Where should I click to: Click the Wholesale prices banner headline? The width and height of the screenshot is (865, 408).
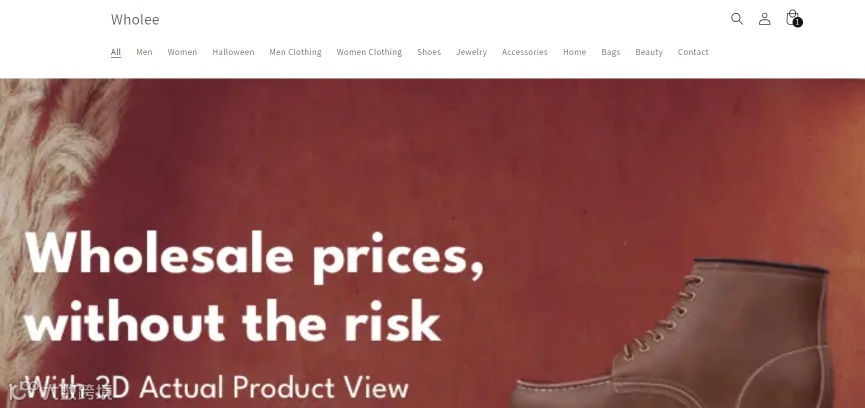pyautogui.click(x=254, y=287)
